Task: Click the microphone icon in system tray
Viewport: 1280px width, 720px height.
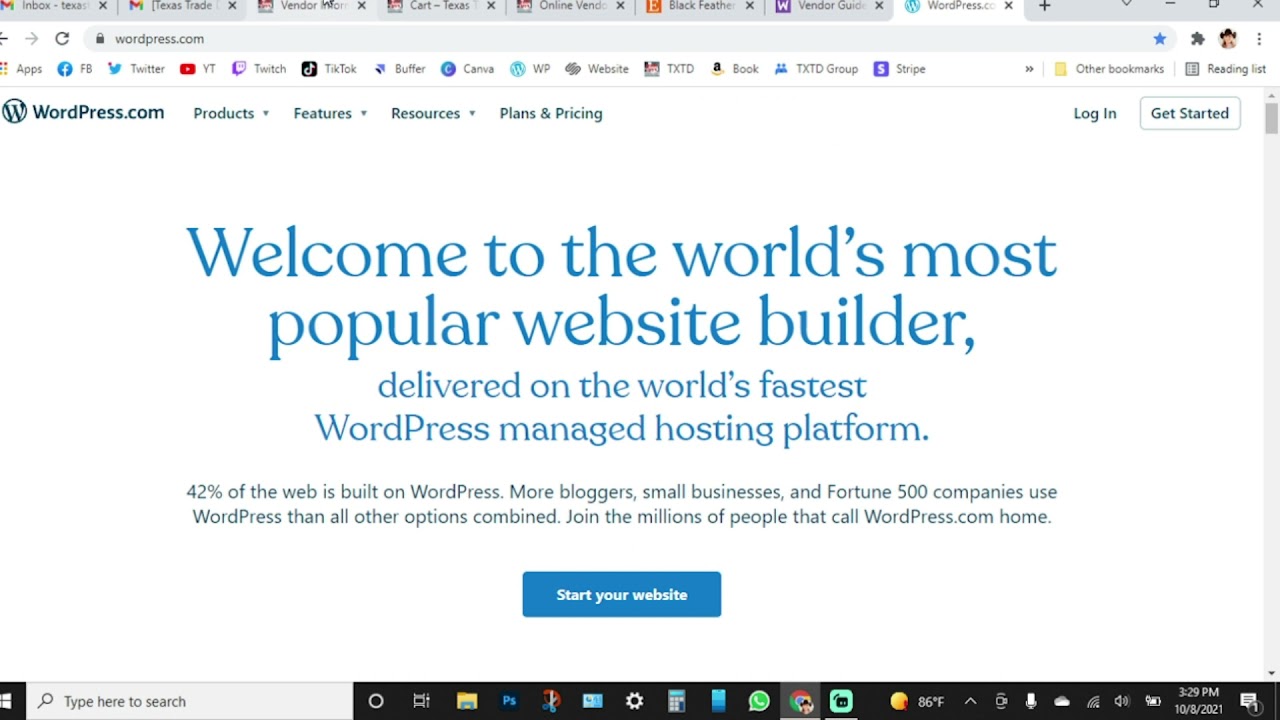Action: (x=1031, y=701)
